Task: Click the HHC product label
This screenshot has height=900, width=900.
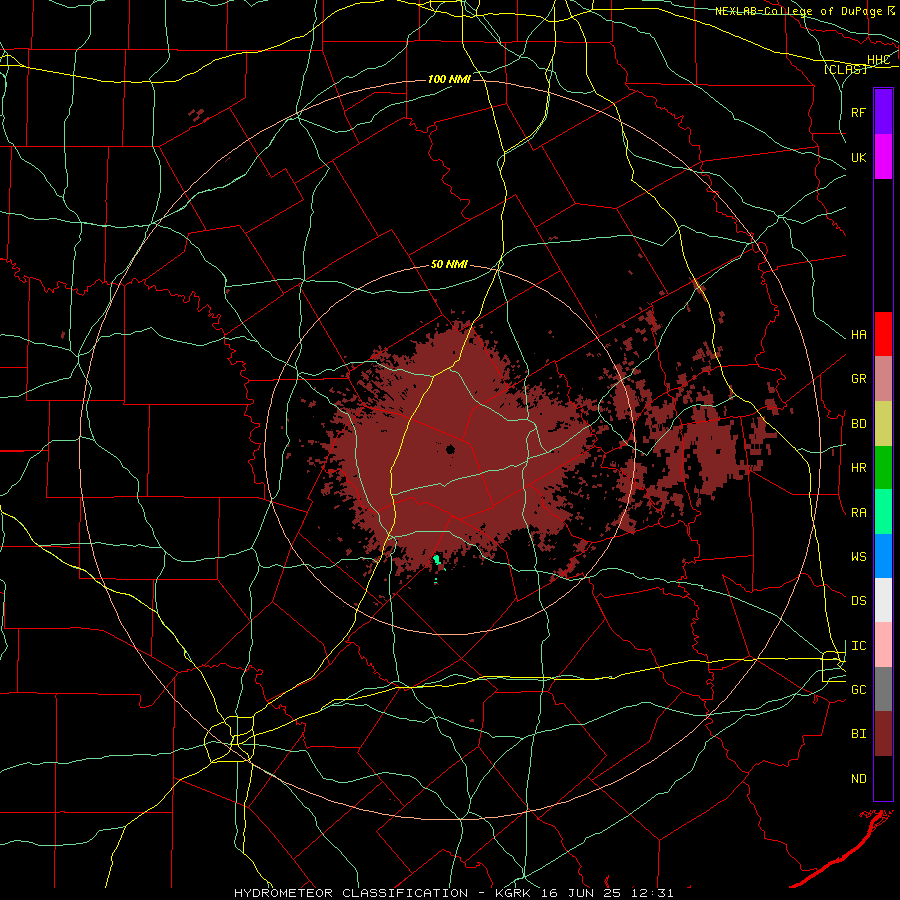Action: click(878, 60)
